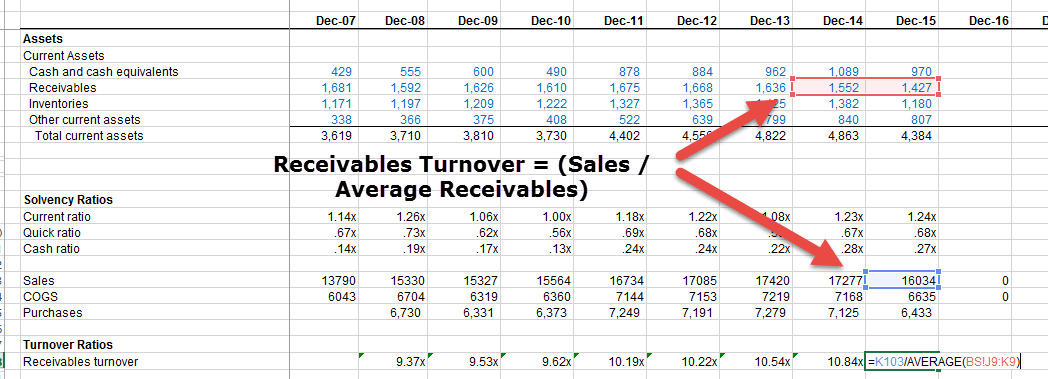This screenshot has width=1048, height=379.
Task: Select Dec-15 total current assets 4,384
Action: pyautogui.click(x=902, y=136)
